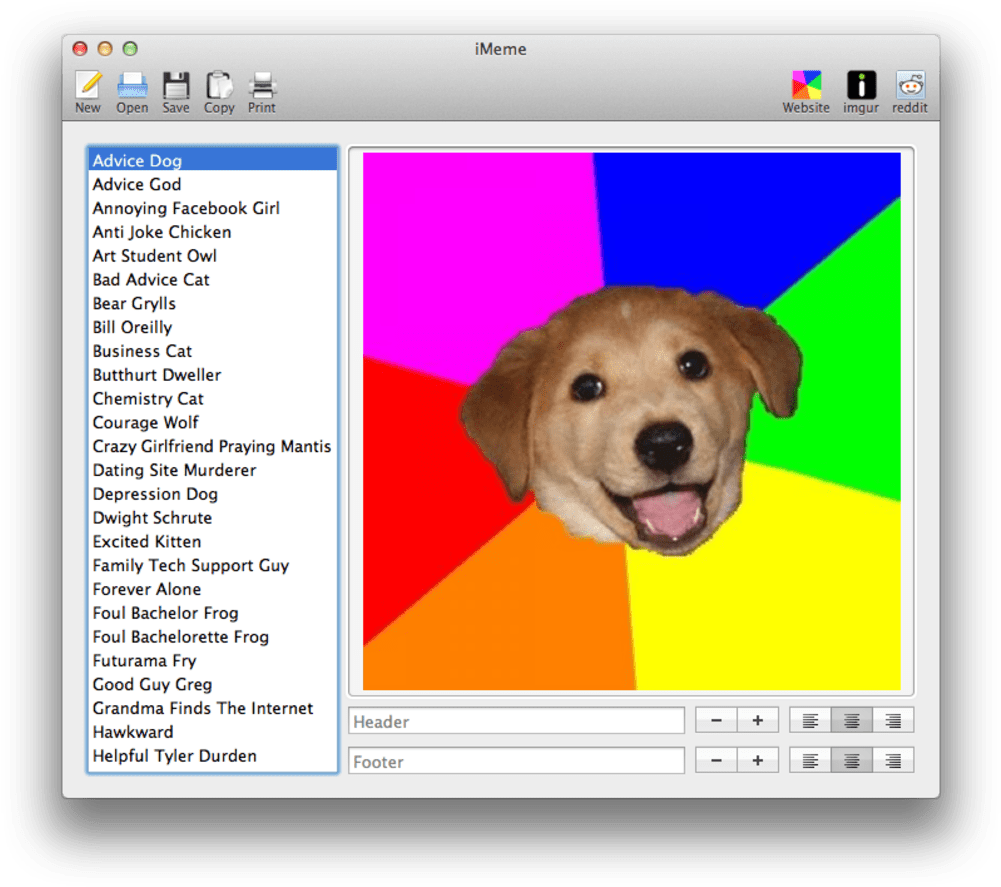Close the iMeme window with red button
Viewport: 1001px width, 887px height.
tap(80, 49)
